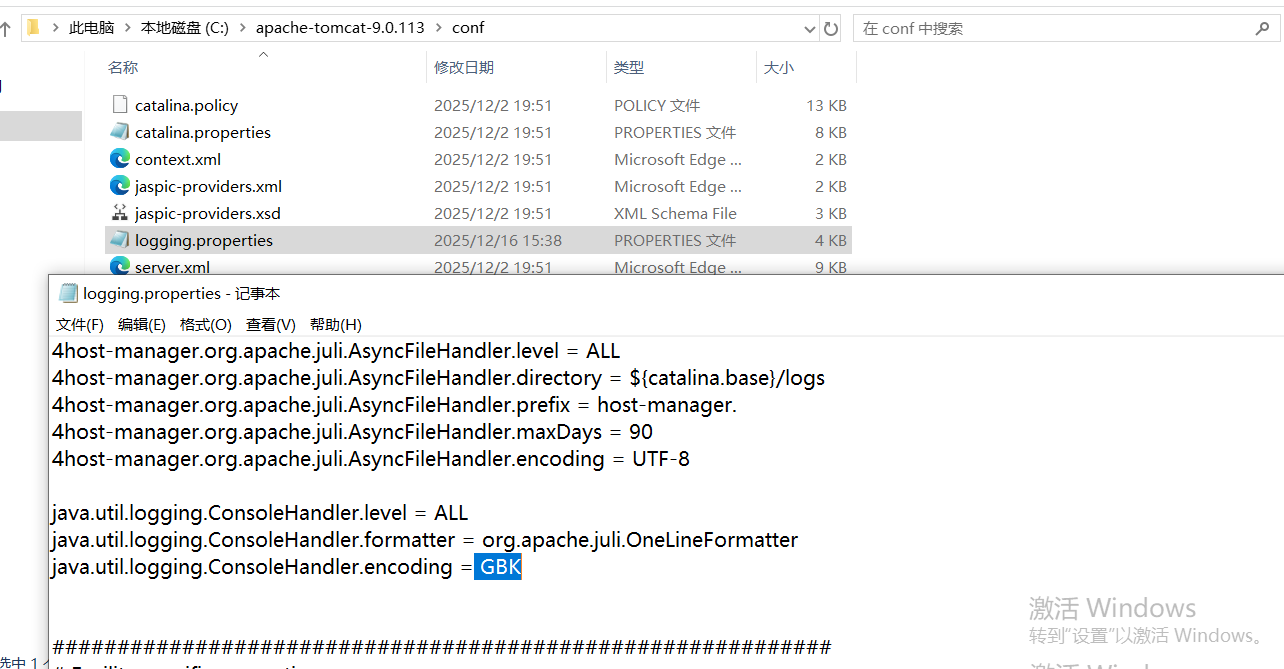Viewport: 1284px width, 669px height.
Task: Navigate to apache-tomcat-9.0.113 in the breadcrumb
Action: pyautogui.click(x=340, y=28)
